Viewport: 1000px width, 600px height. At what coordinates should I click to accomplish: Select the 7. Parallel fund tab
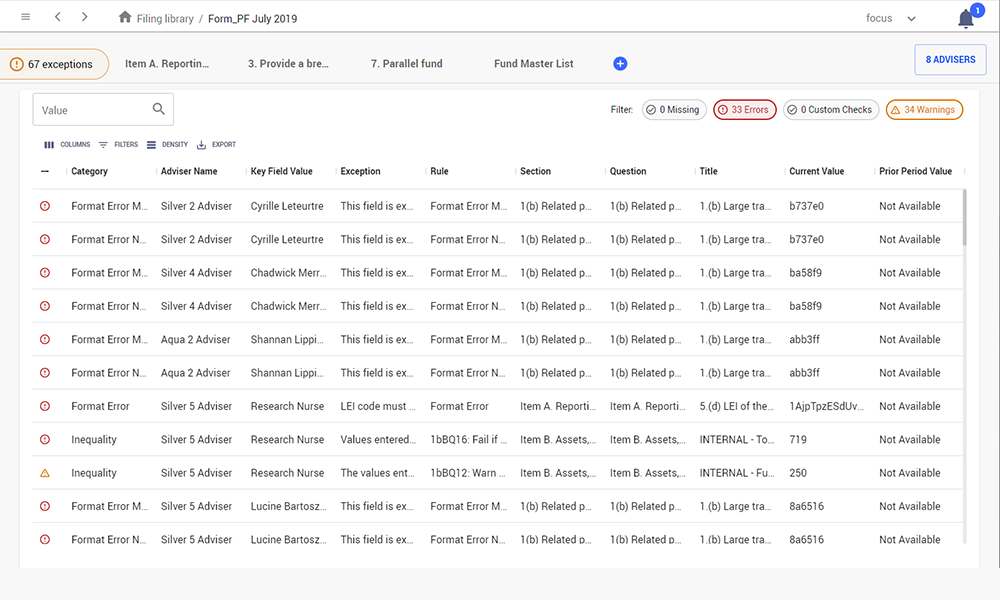pyautogui.click(x=406, y=64)
